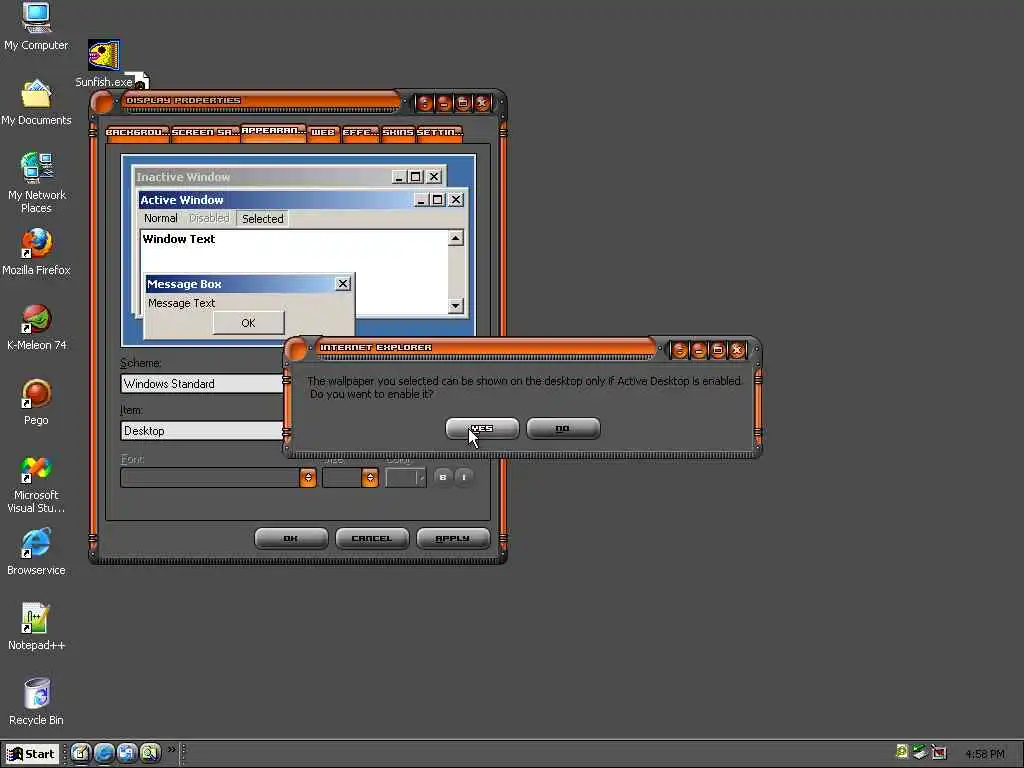Maximize the Internet Explorer dialog
This screenshot has width=1024, height=768.
click(718, 351)
